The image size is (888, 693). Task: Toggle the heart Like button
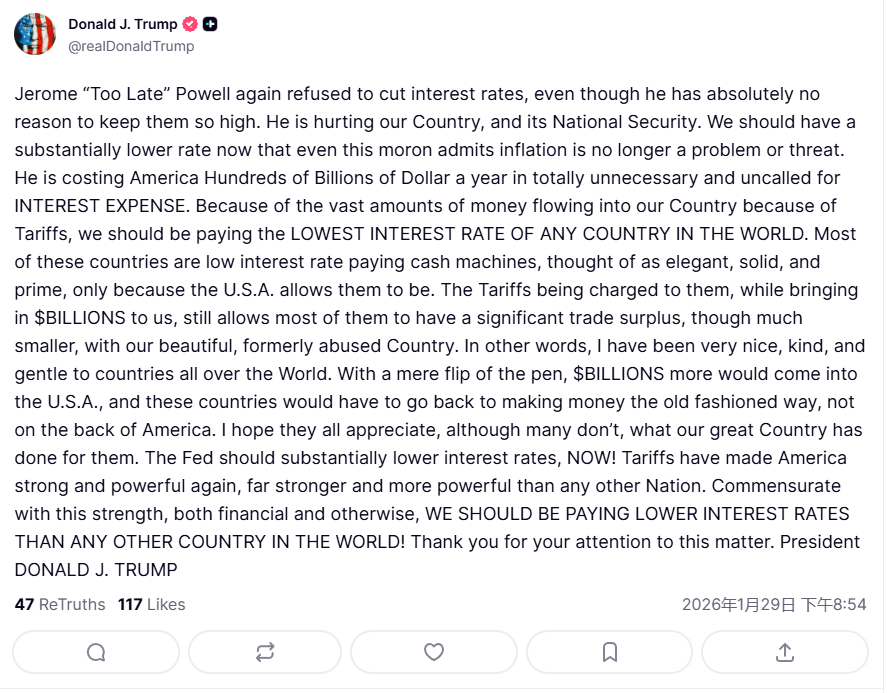coord(434,652)
